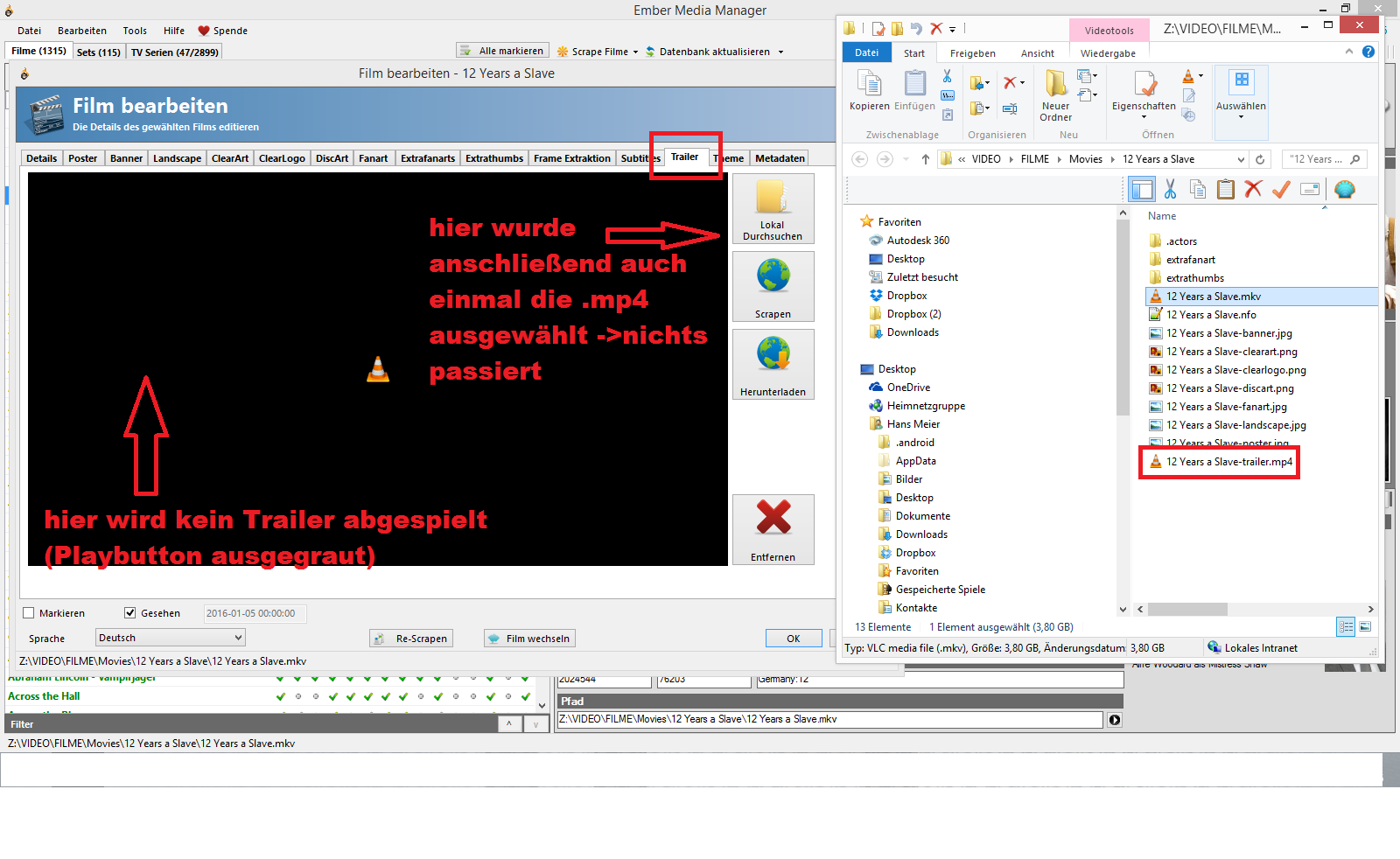This screenshot has width=1400, height=859.
Task: Click Explorer file list horizontal scrollbar
Action: click(1187, 609)
